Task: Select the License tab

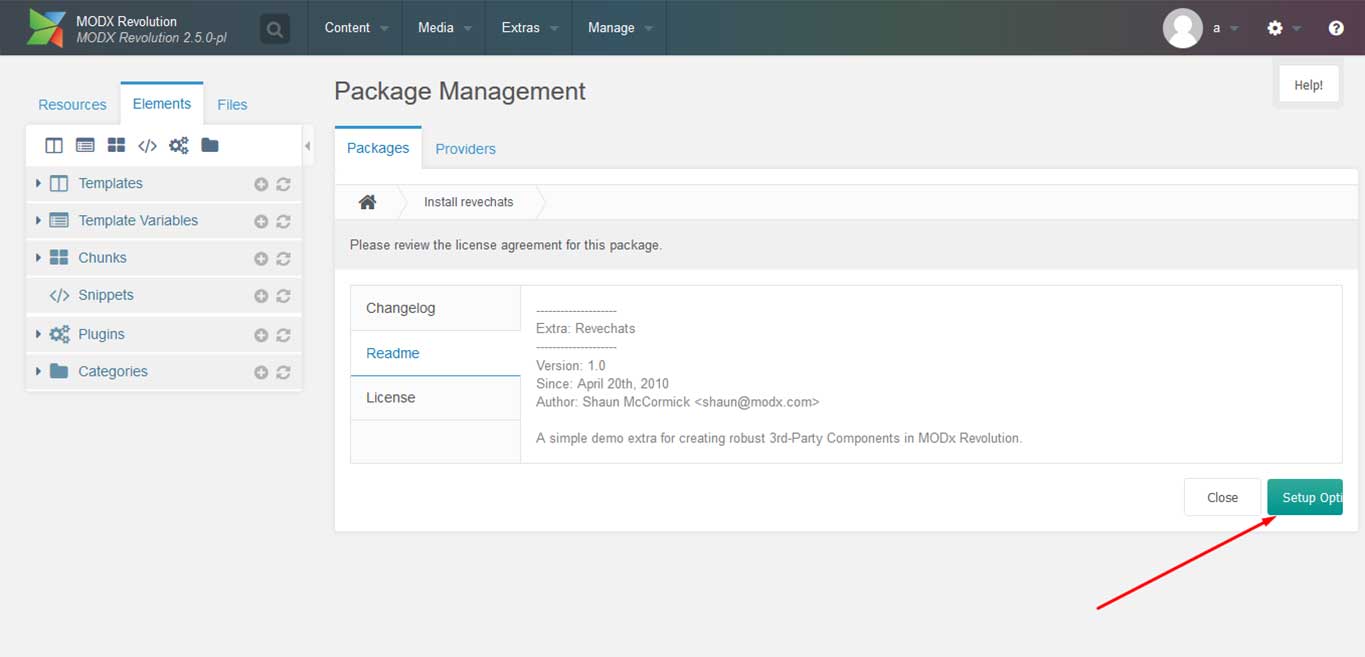Action: pos(390,397)
